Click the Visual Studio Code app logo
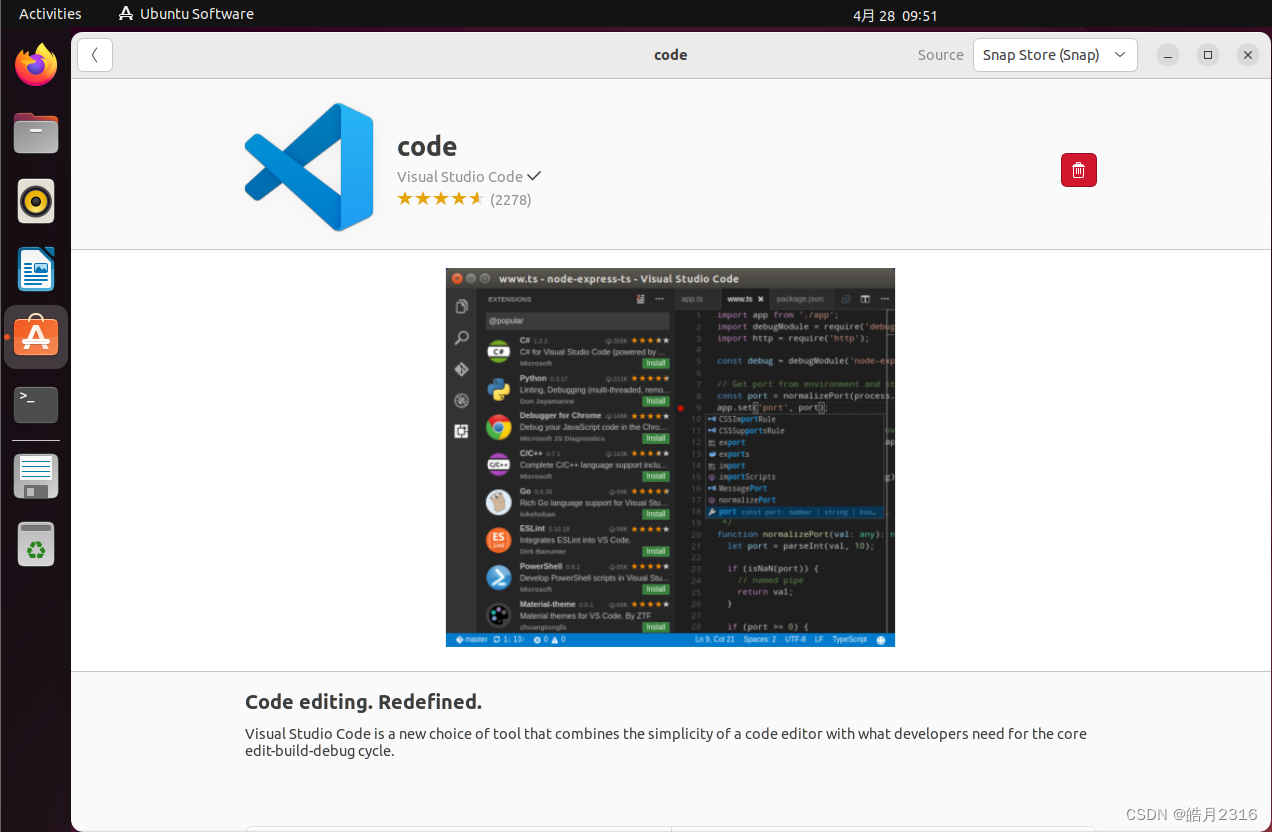Viewport: 1272px width, 832px height. tap(308, 166)
